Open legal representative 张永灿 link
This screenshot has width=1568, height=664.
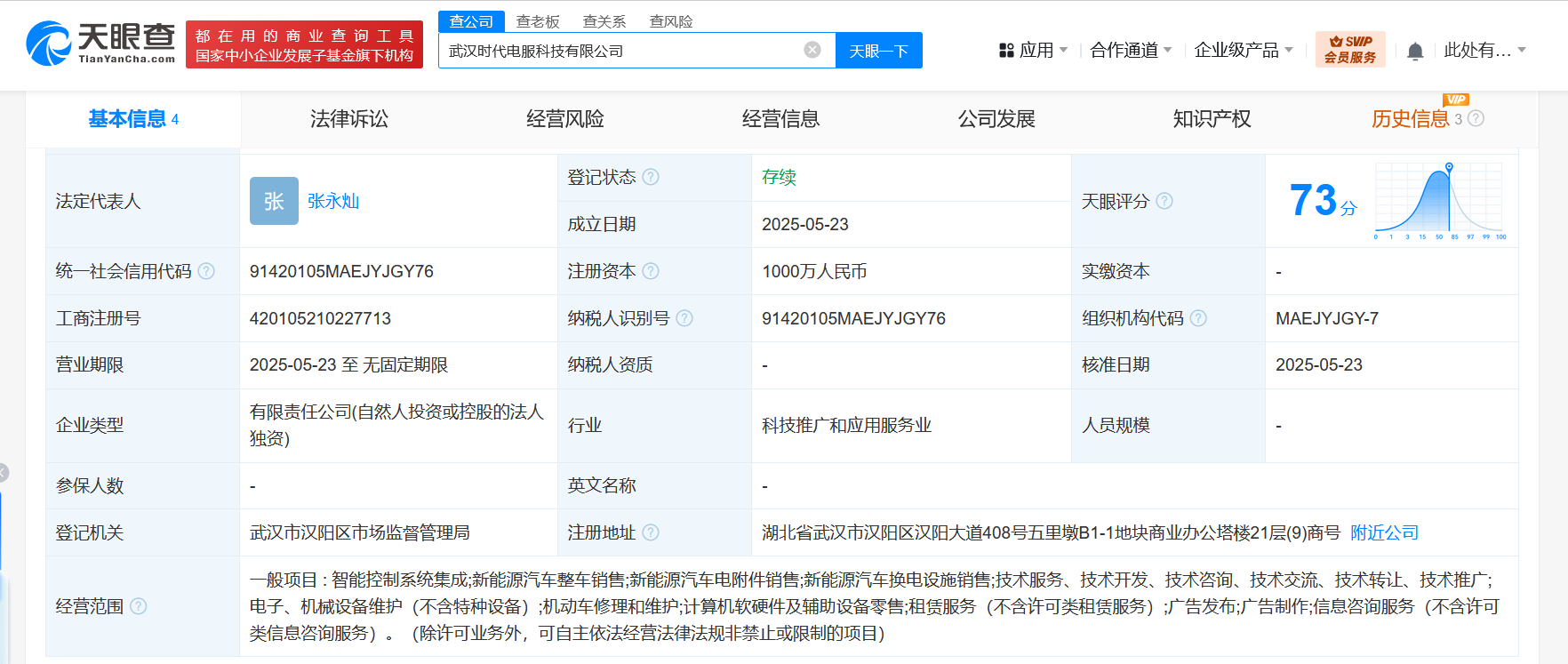[333, 201]
